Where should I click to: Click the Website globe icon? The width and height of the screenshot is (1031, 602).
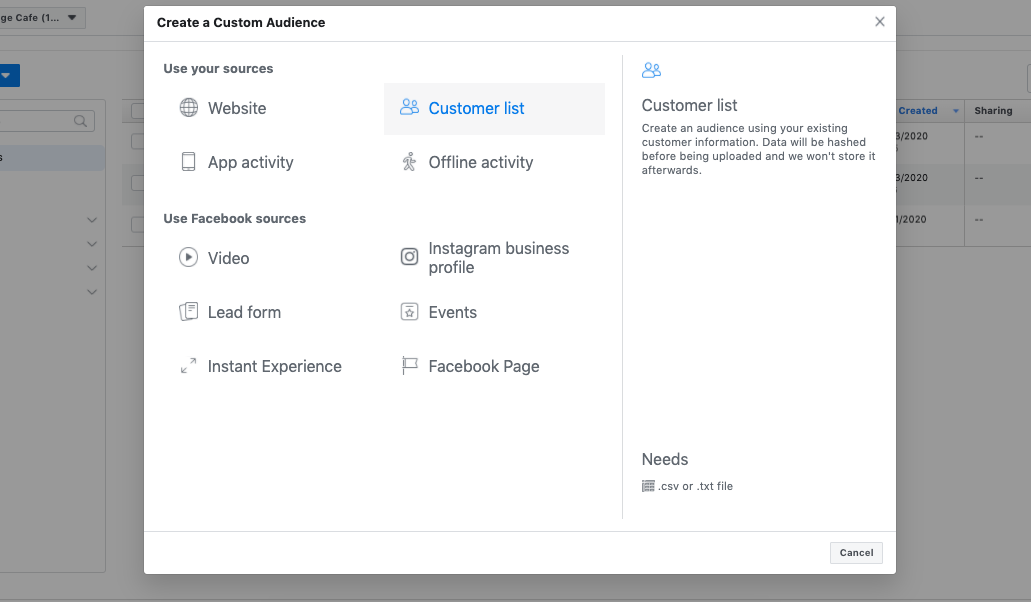point(189,108)
